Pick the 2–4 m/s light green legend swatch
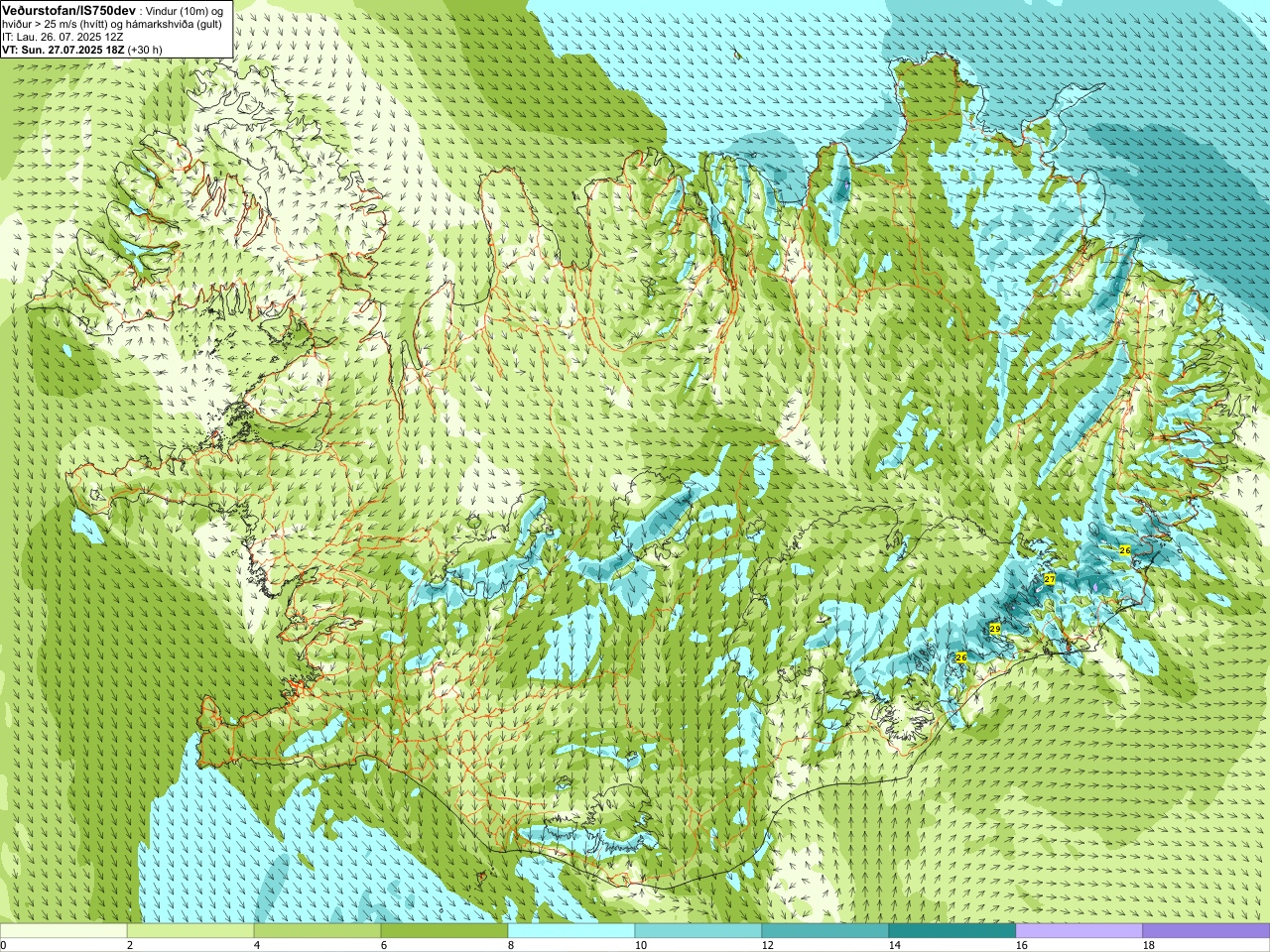1270x952 pixels. pos(190,931)
